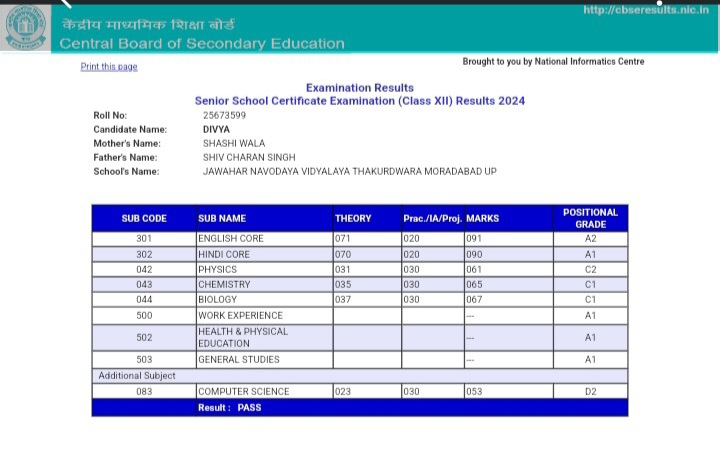Click the Examination Results heading
720x454 pixels.
point(360,88)
